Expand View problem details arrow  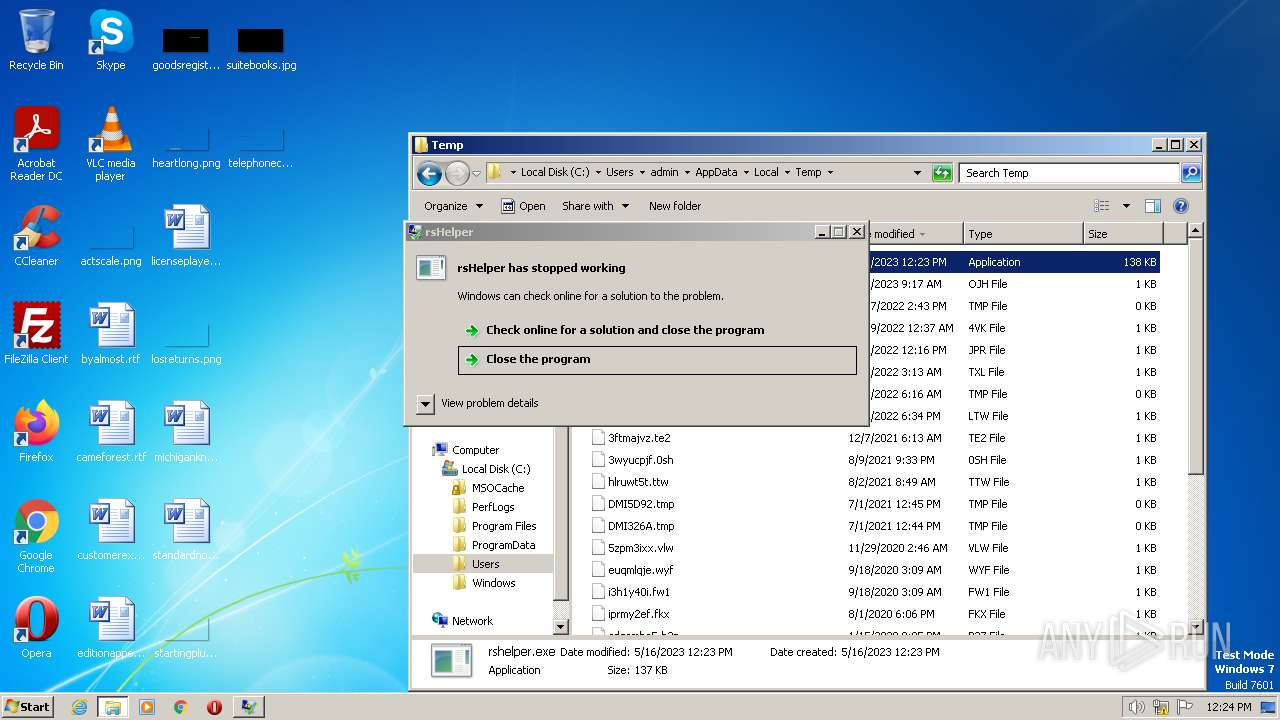pyautogui.click(x=425, y=404)
